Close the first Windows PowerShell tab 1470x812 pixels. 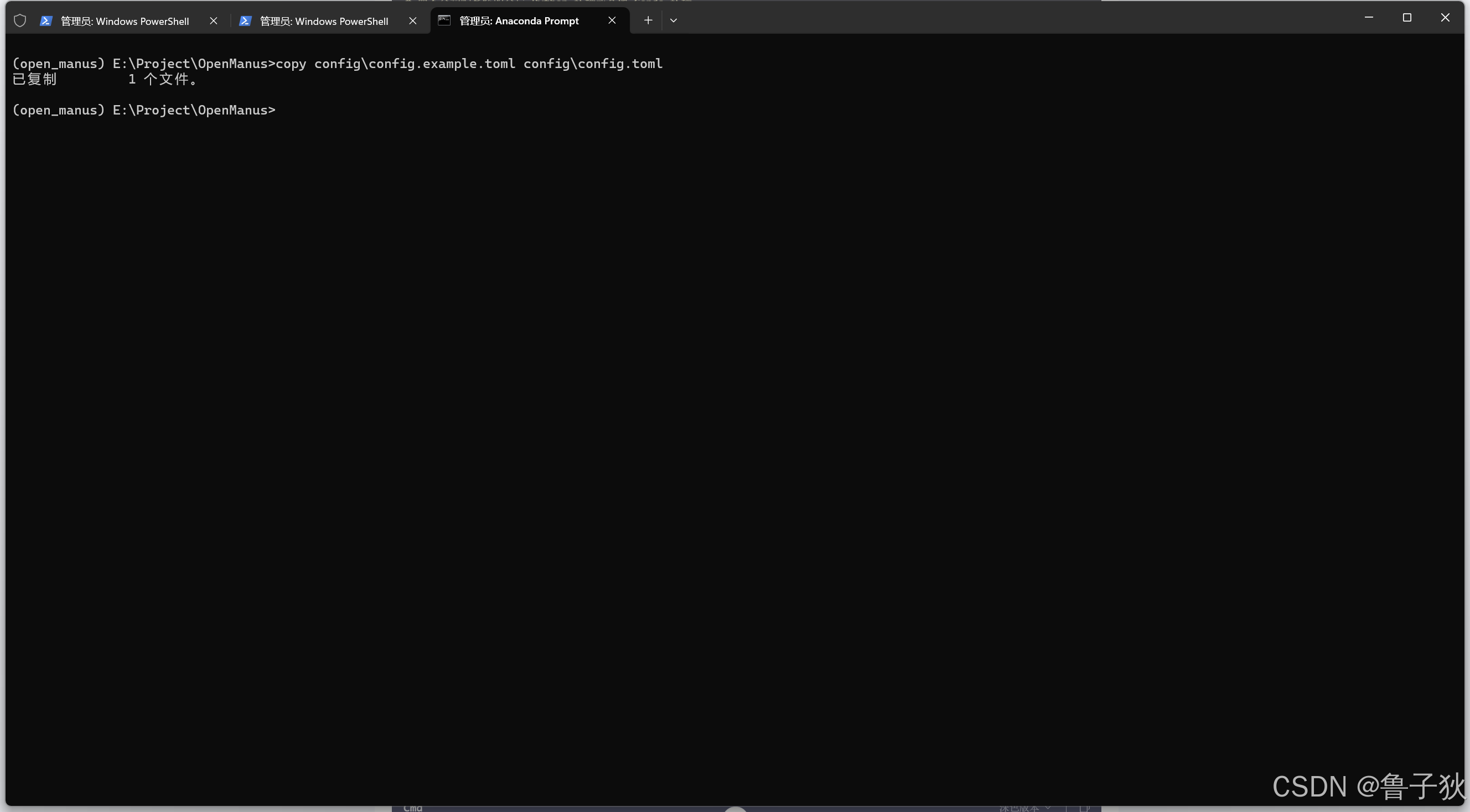[x=214, y=20]
